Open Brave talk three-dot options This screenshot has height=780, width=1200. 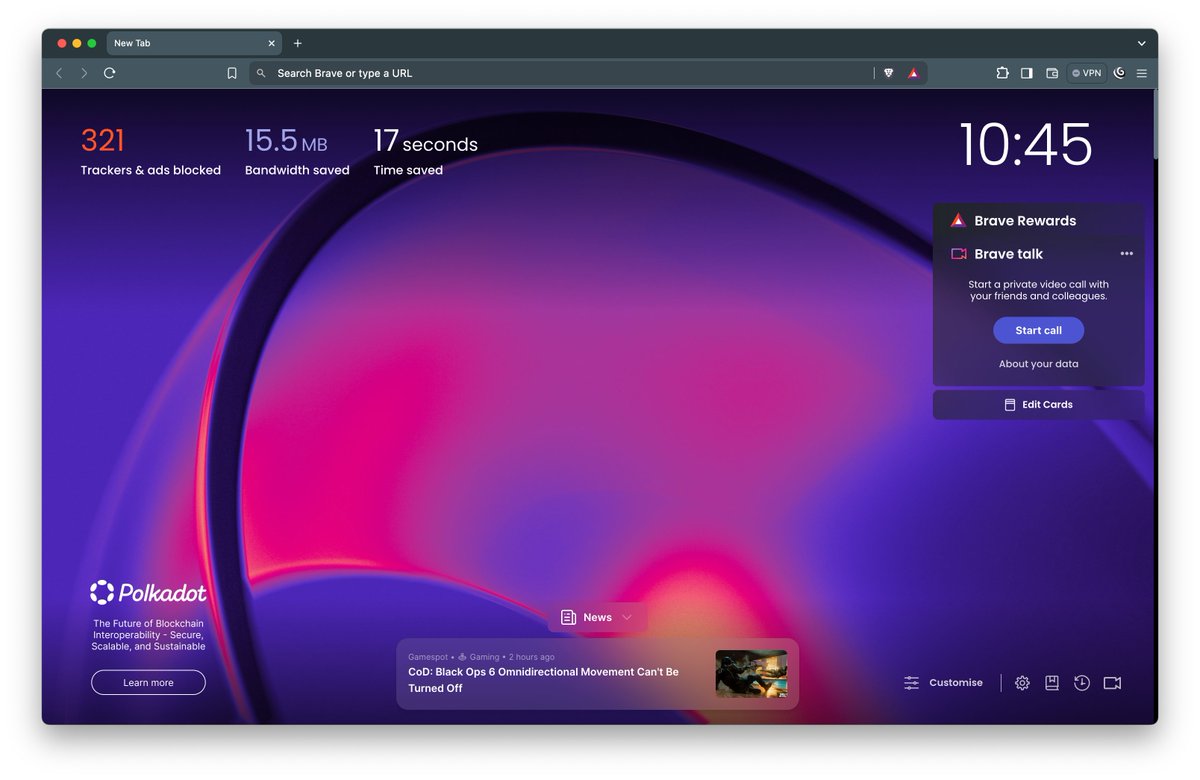(x=1127, y=254)
